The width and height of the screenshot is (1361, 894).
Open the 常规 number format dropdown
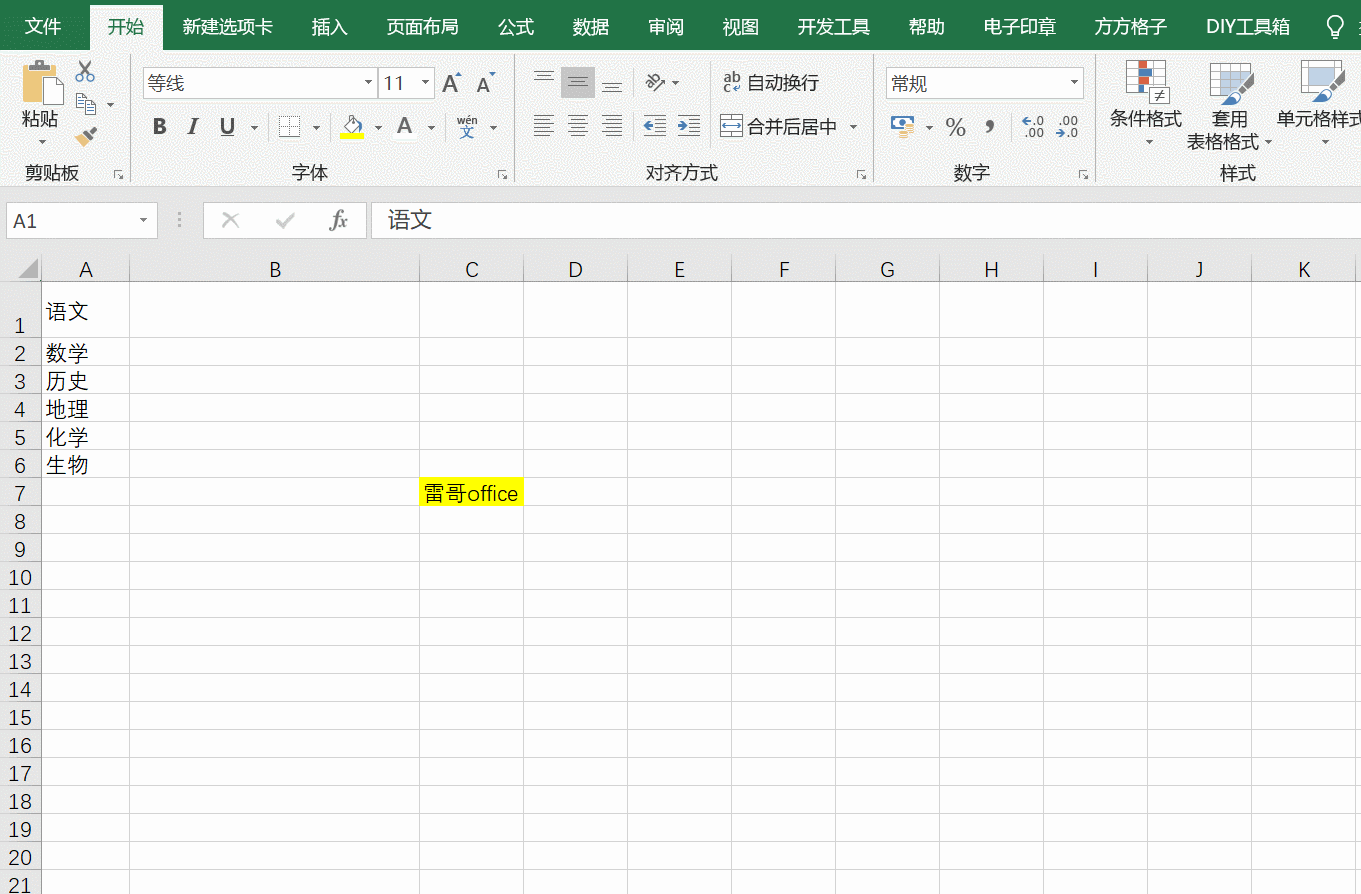[x=1075, y=83]
